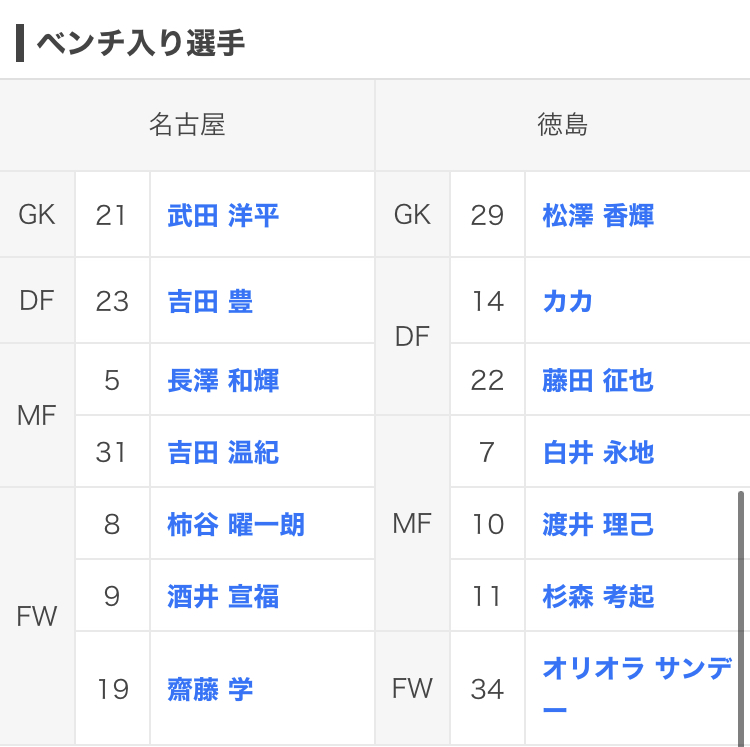The image size is (750, 747).
Task: Click the ベンチ入り選手 section heading
Action: 140,43
